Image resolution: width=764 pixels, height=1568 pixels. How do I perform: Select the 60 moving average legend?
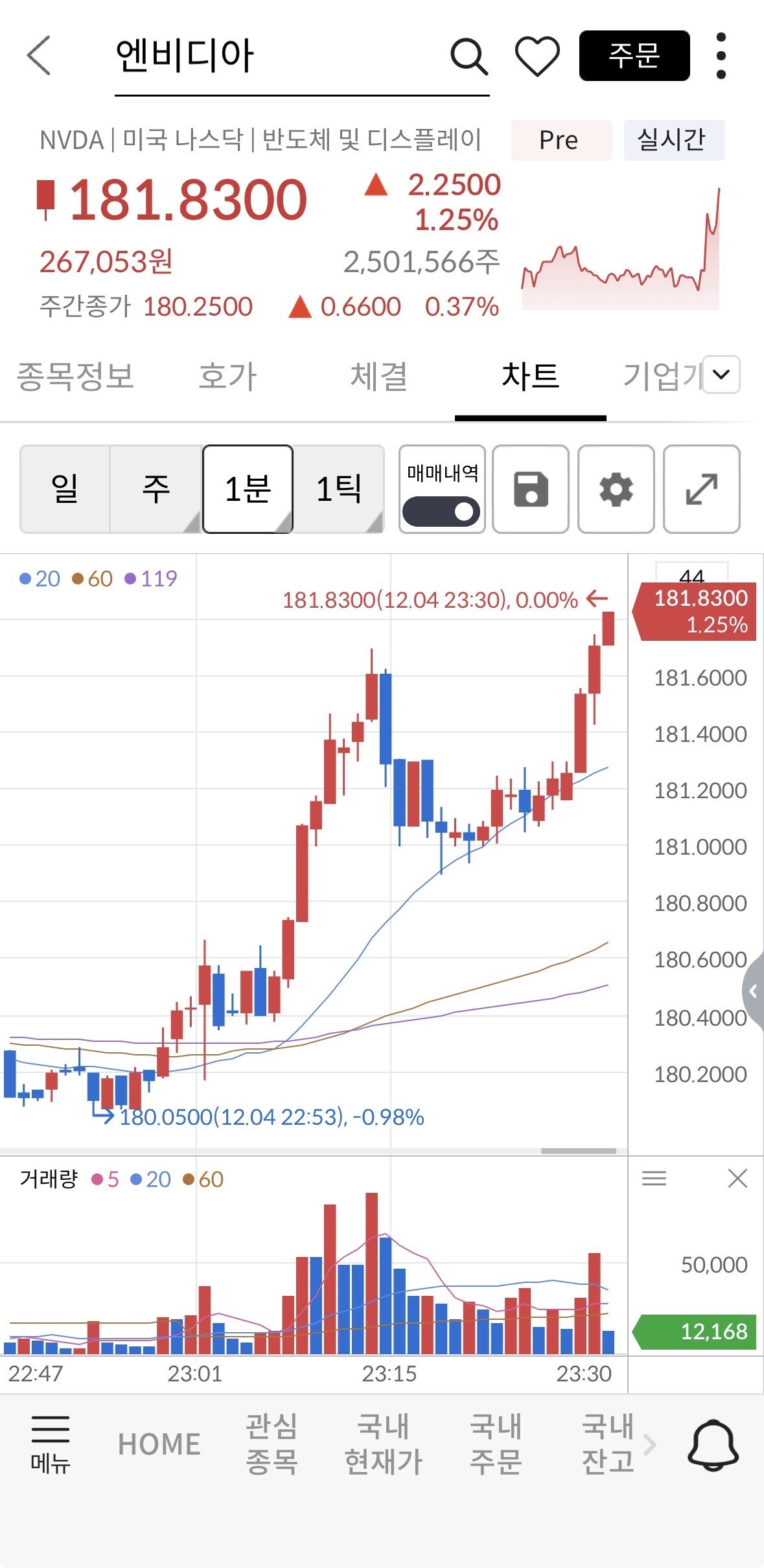(x=92, y=579)
